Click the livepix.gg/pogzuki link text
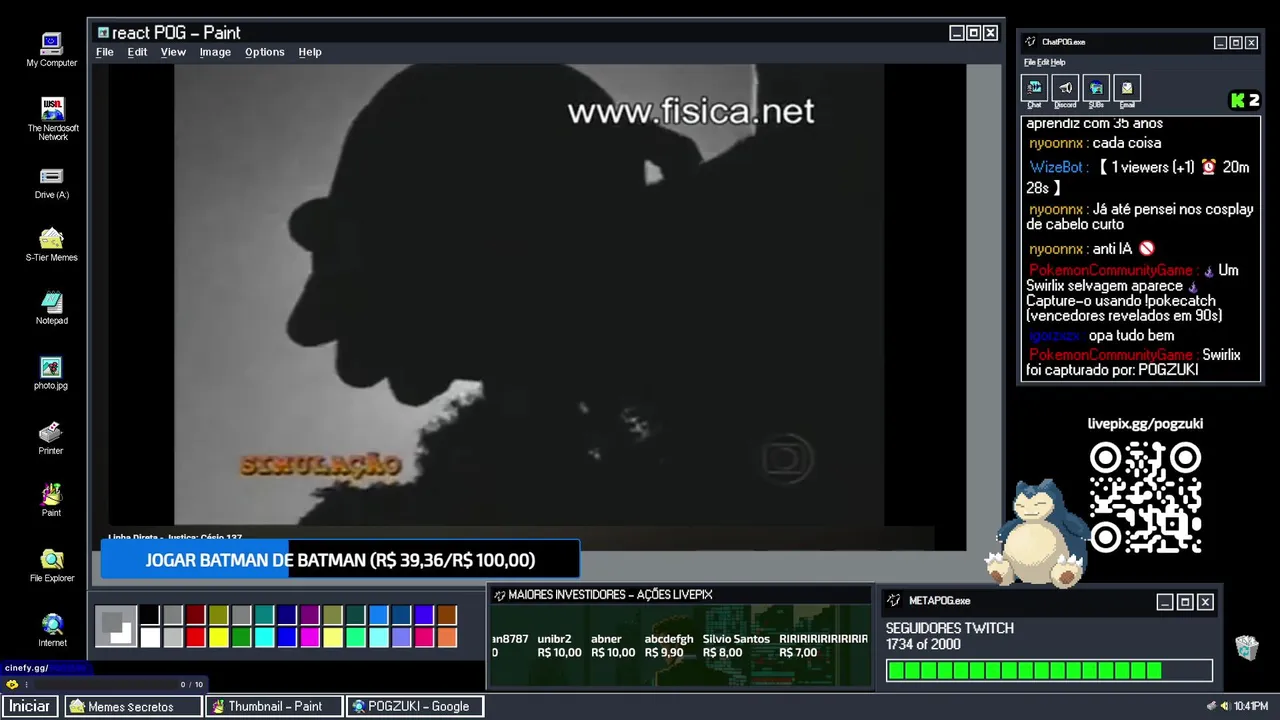This screenshot has width=1280, height=720. (1145, 424)
